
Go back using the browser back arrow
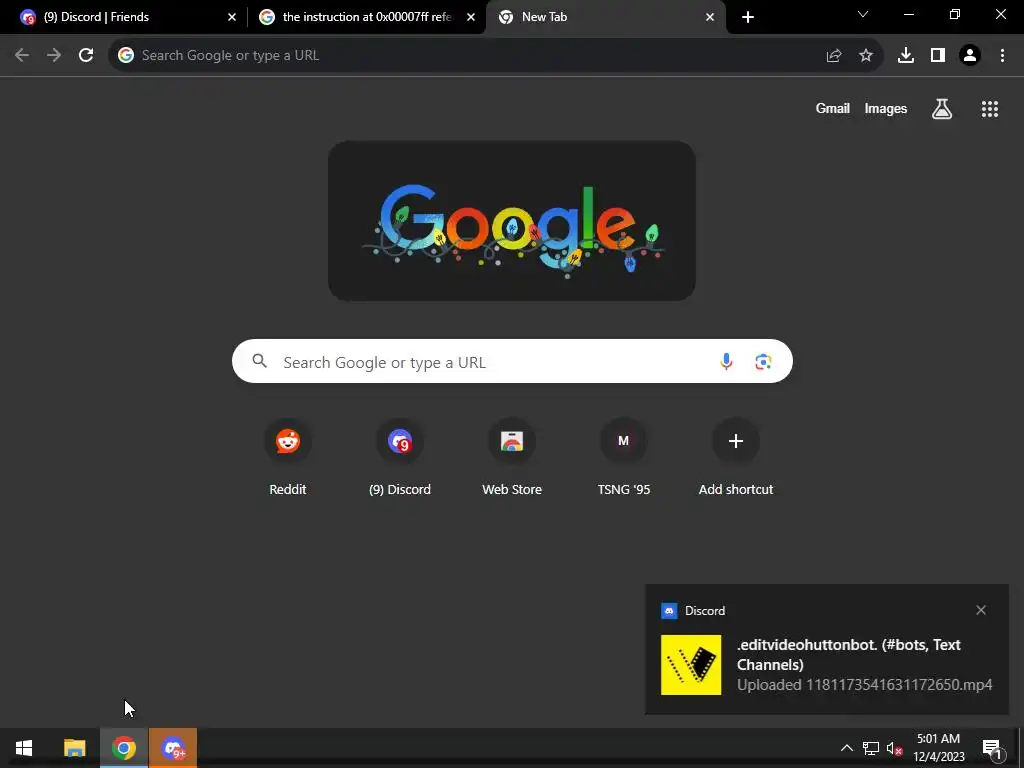[x=22, y=56]
